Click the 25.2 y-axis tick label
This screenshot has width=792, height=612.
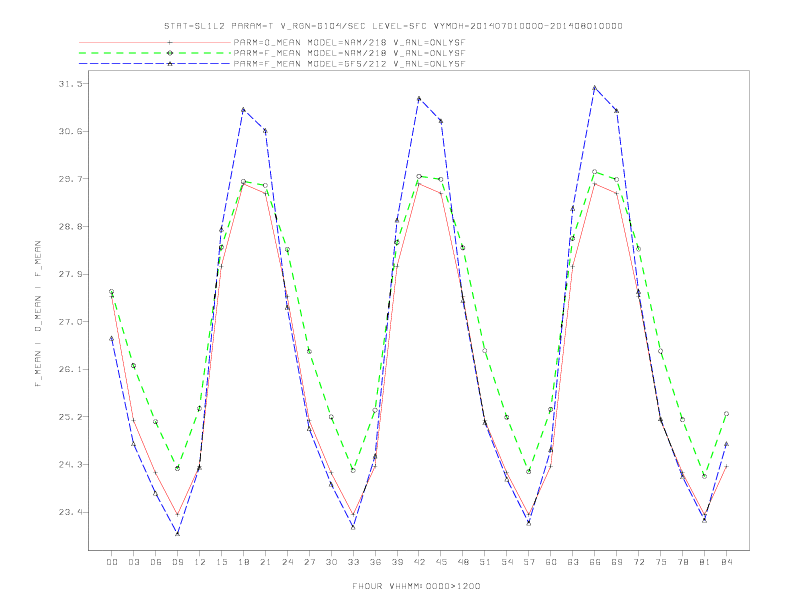pyautogui.click(x=70, y=417)
